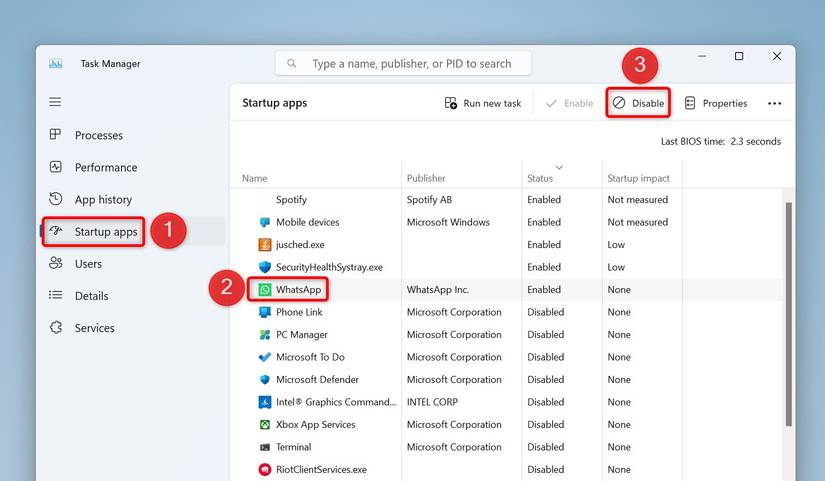Open the hamburger navigation menu
This screenshot has height=481, width=825.
point(55,102)
